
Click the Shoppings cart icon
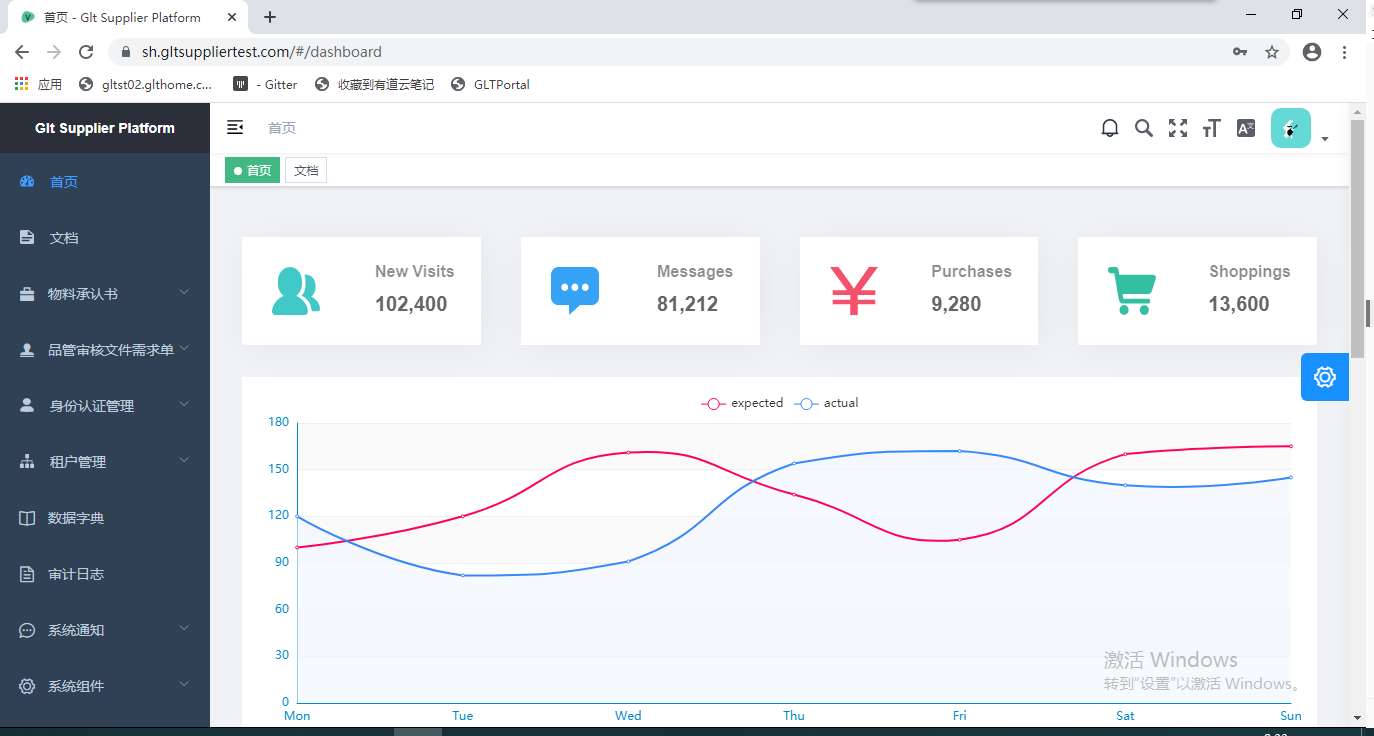[x=1131, y=291]
